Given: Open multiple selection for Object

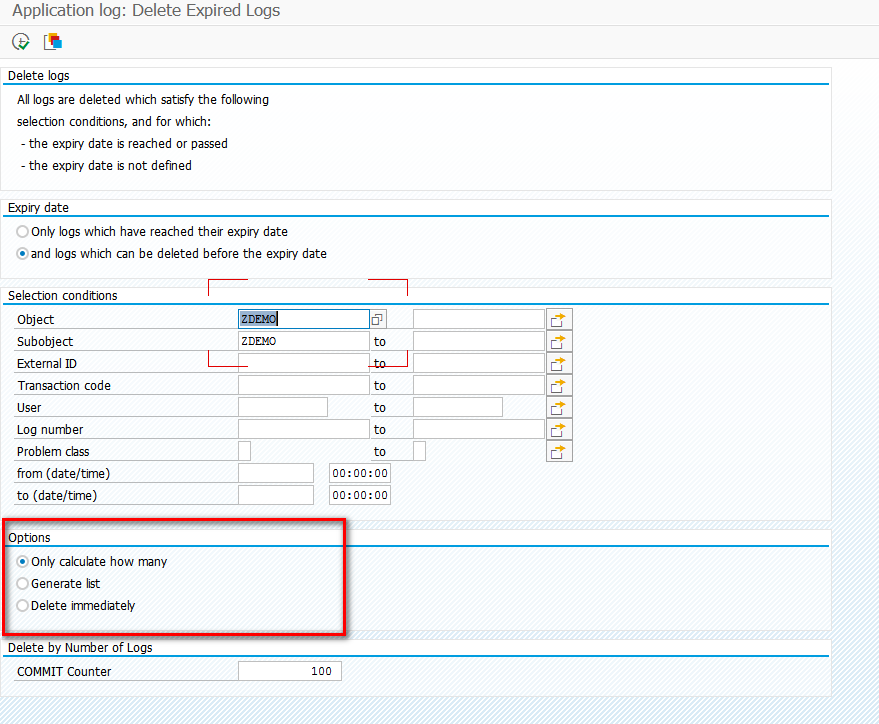Looking at the screenshot, I should click(559, 318).
